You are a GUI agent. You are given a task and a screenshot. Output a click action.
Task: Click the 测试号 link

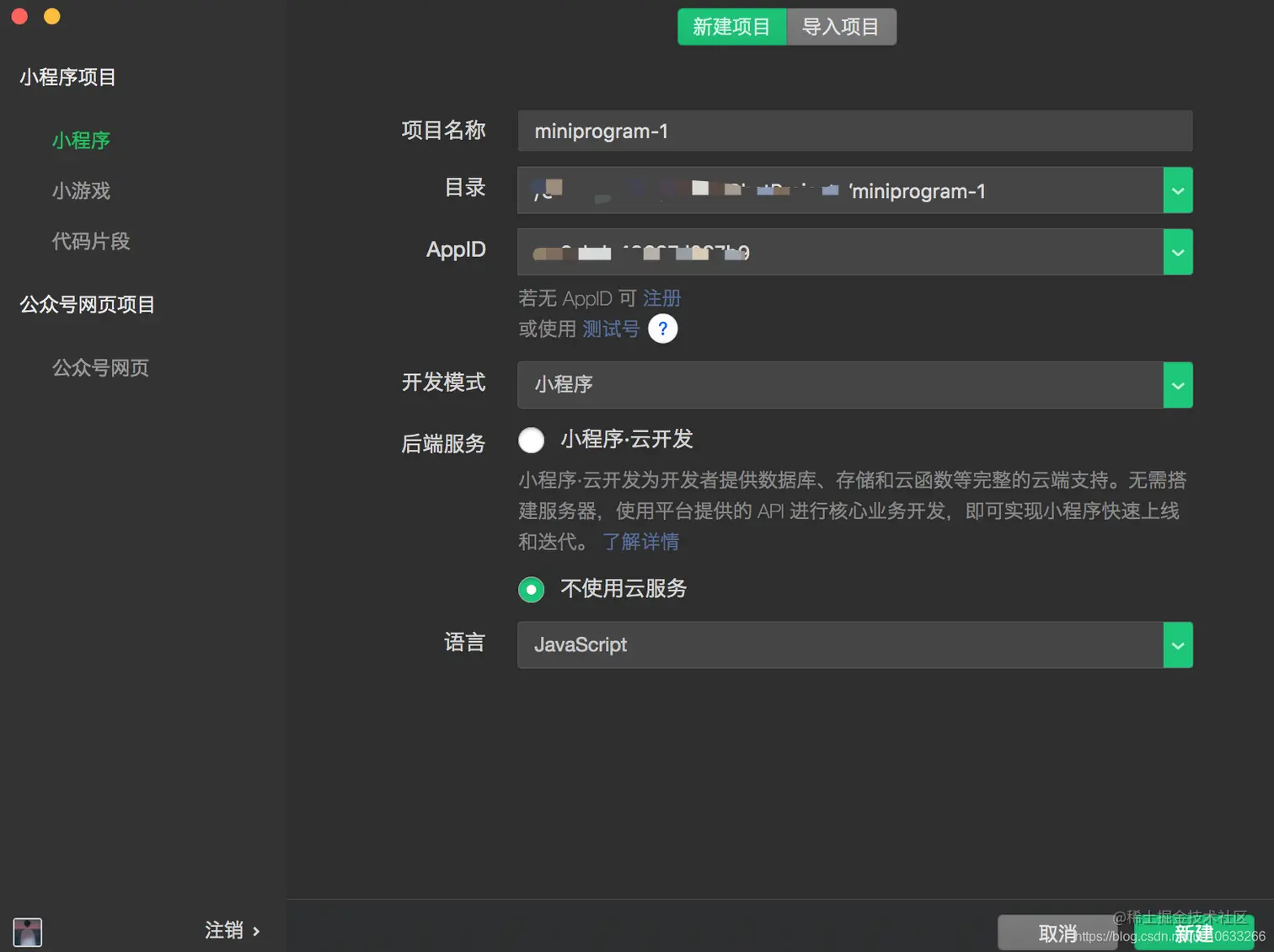pos(611,329)
